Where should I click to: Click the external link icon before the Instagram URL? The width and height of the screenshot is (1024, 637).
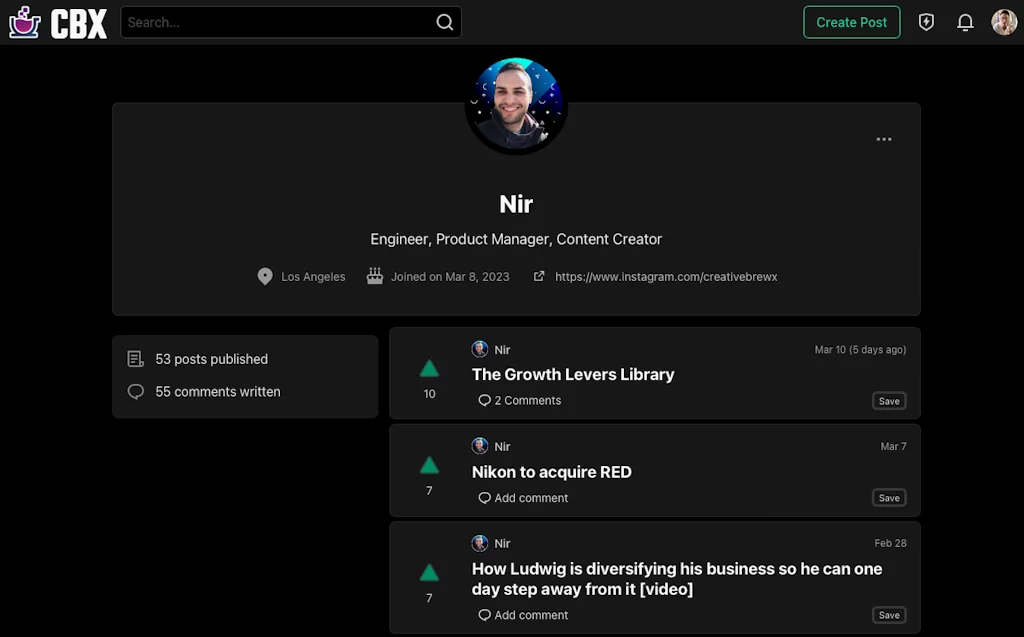(539, 276)
